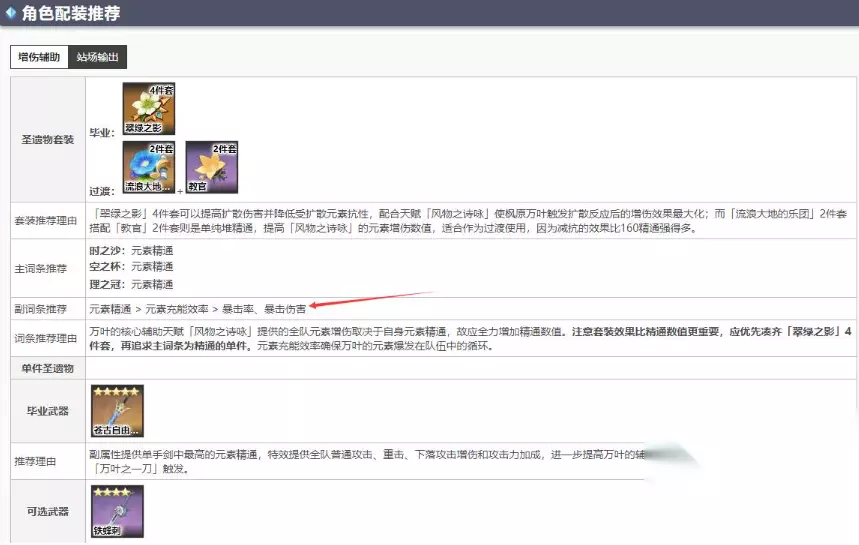This screenshot has height=545, width=859.
Task: Click the 圣遗物套装 row label
Action: click(x=48, y=140)
